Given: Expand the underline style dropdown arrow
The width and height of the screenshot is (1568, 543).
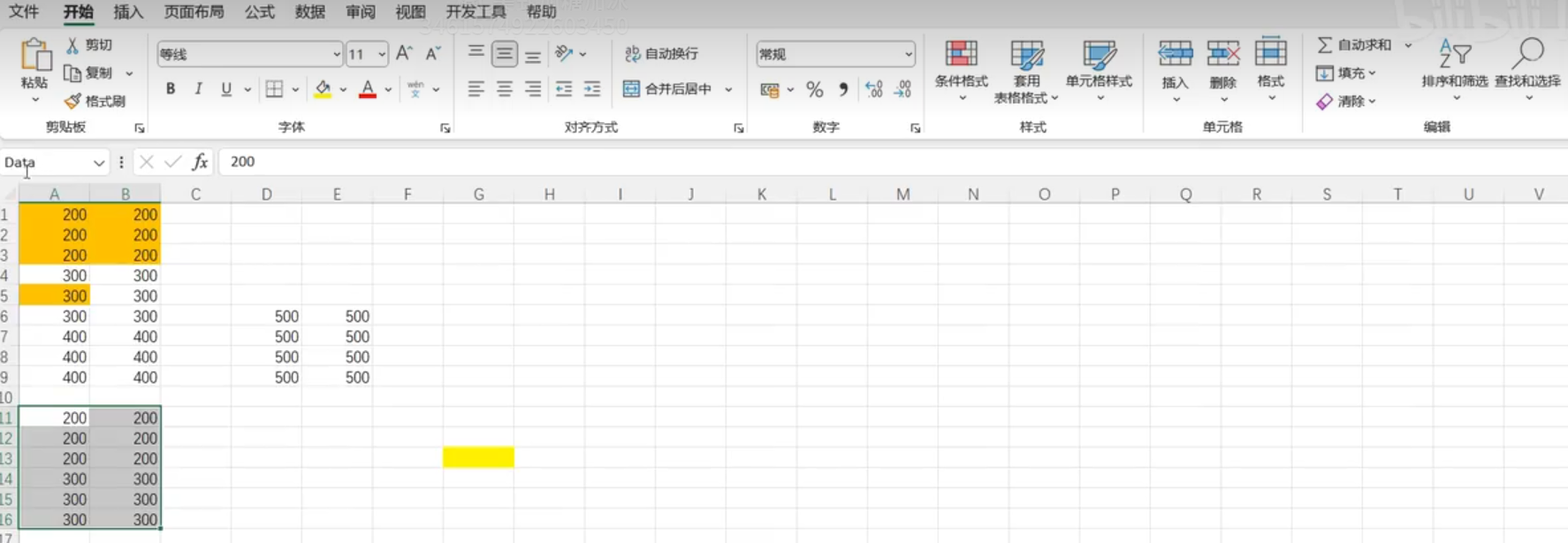Looking at the screenshot, I should pos(247,89).
